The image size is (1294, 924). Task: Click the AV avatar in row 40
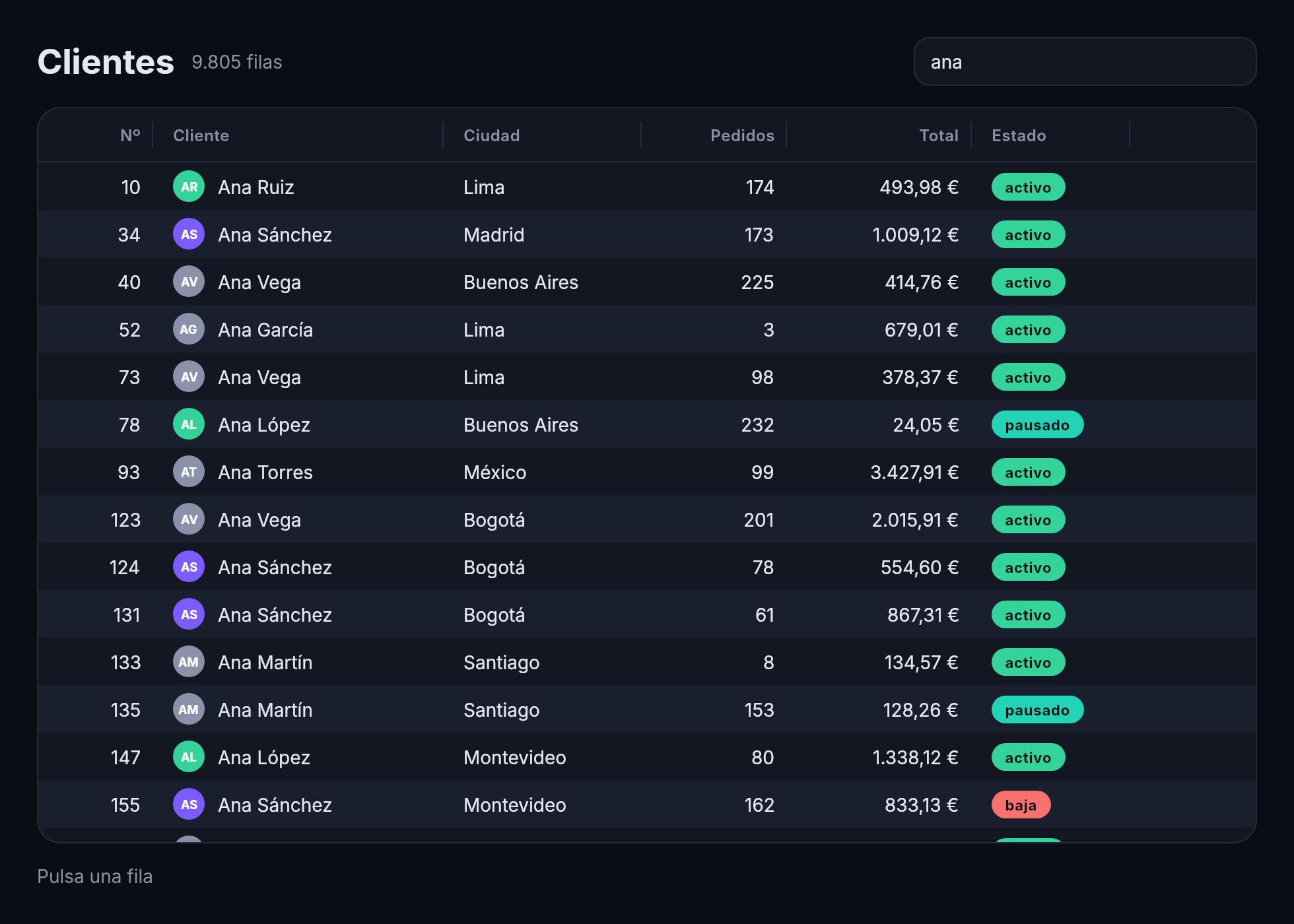(189, 282)
